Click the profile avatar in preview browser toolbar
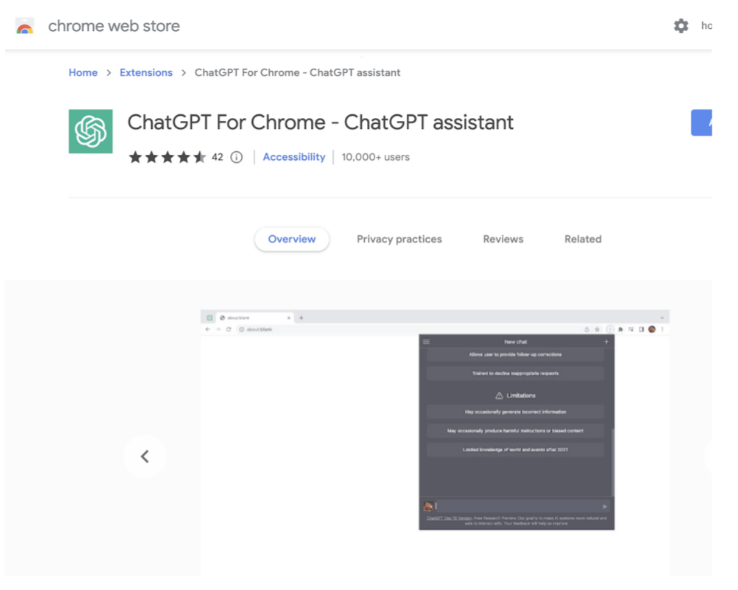The width and height of the screenshot is (738, 590). pyautogui.click(x=652, y=329)
